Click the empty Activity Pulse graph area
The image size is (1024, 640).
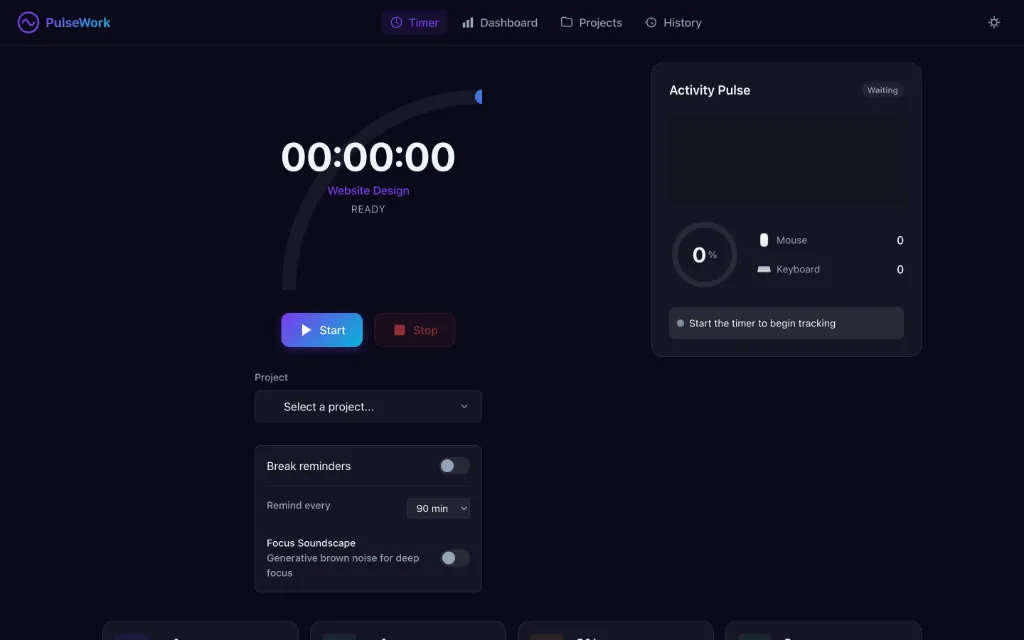786,160
